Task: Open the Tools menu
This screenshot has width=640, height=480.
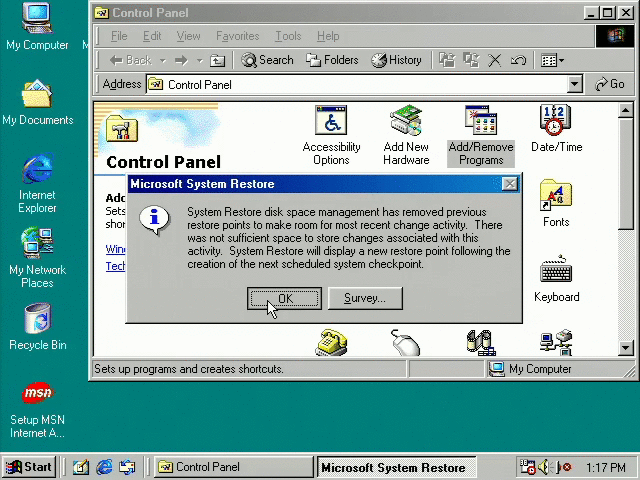Action: coord(288,36)
